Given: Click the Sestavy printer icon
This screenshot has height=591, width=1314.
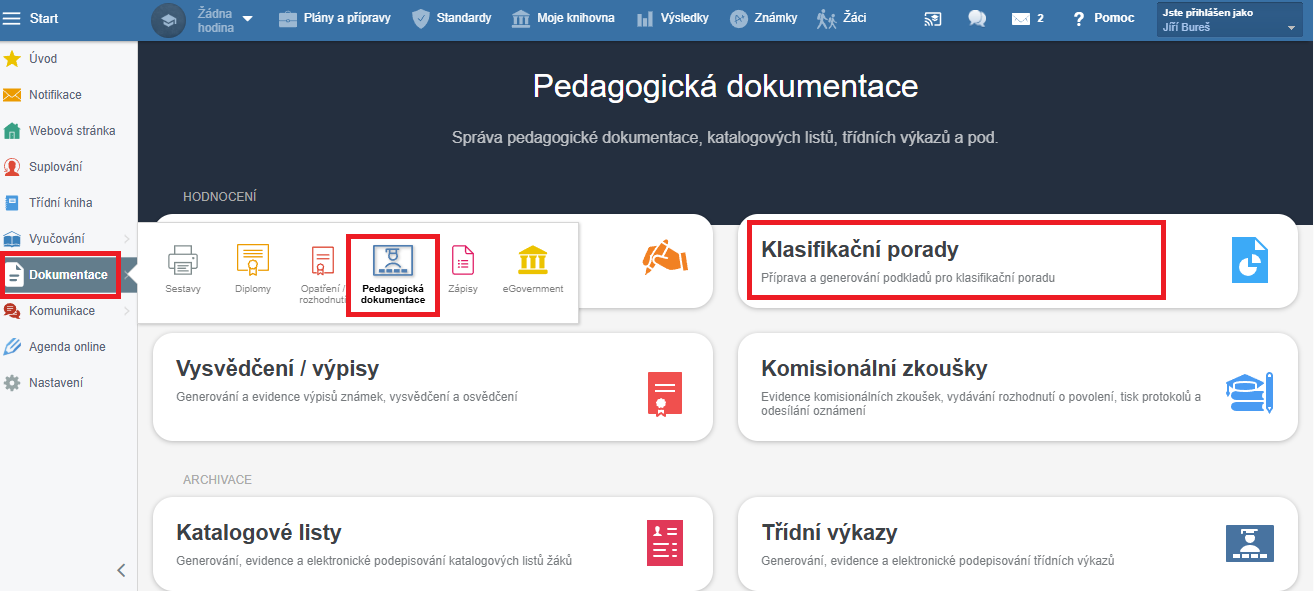Looking at the screenshot, I should [183, 260].
